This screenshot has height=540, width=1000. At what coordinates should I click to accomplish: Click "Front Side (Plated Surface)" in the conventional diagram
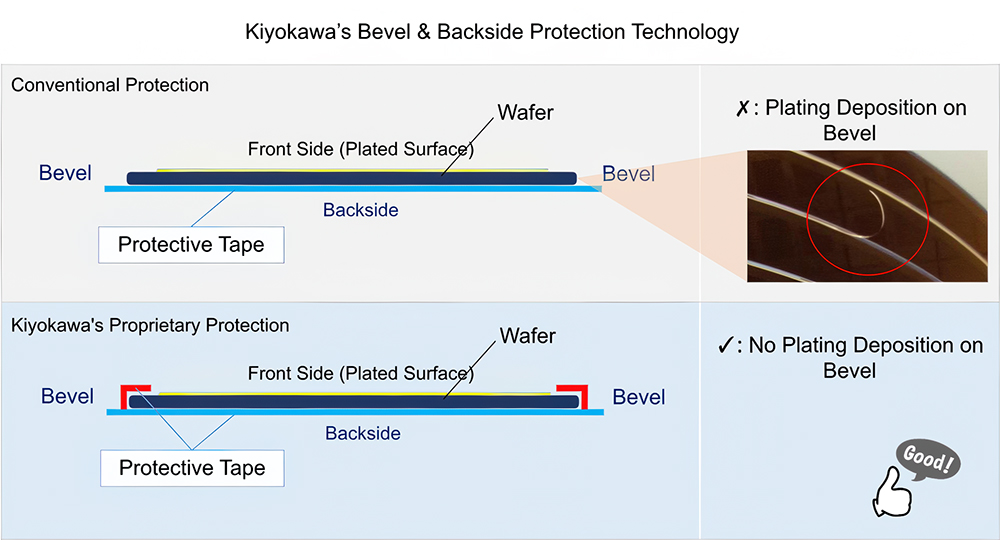360,150
